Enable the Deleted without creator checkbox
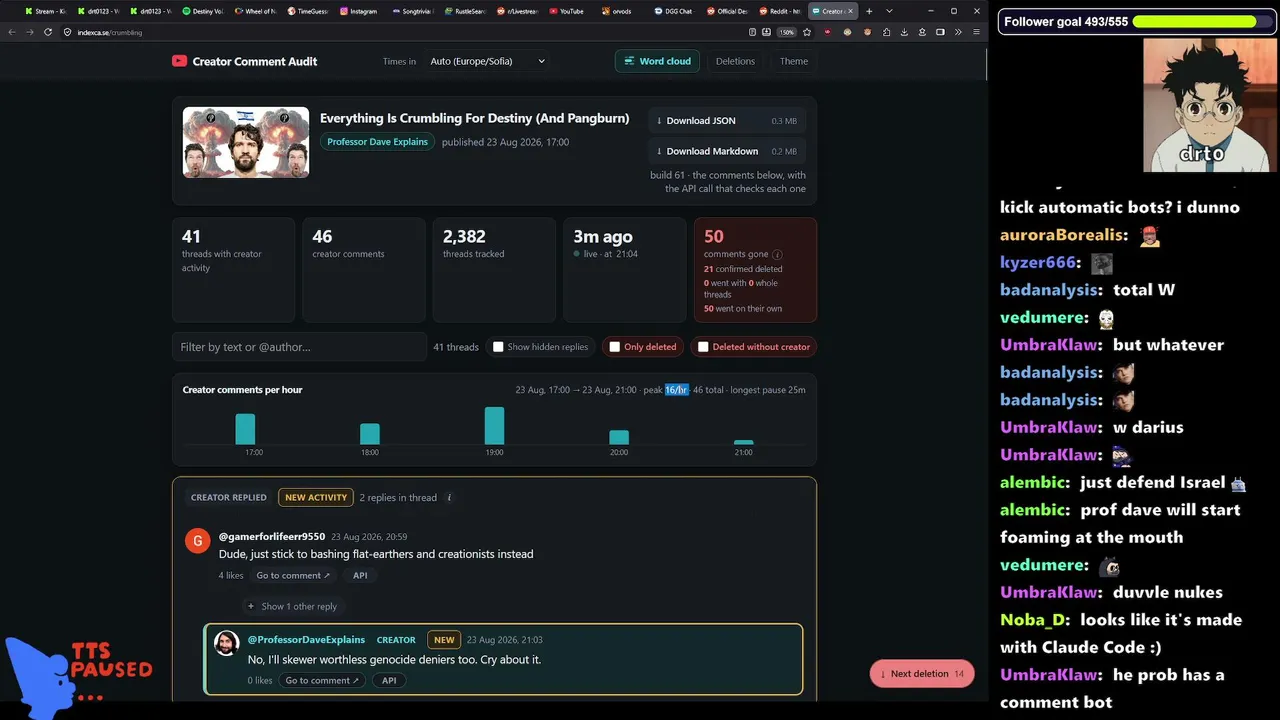The image size is (1280, 720). tap(703, 347)
